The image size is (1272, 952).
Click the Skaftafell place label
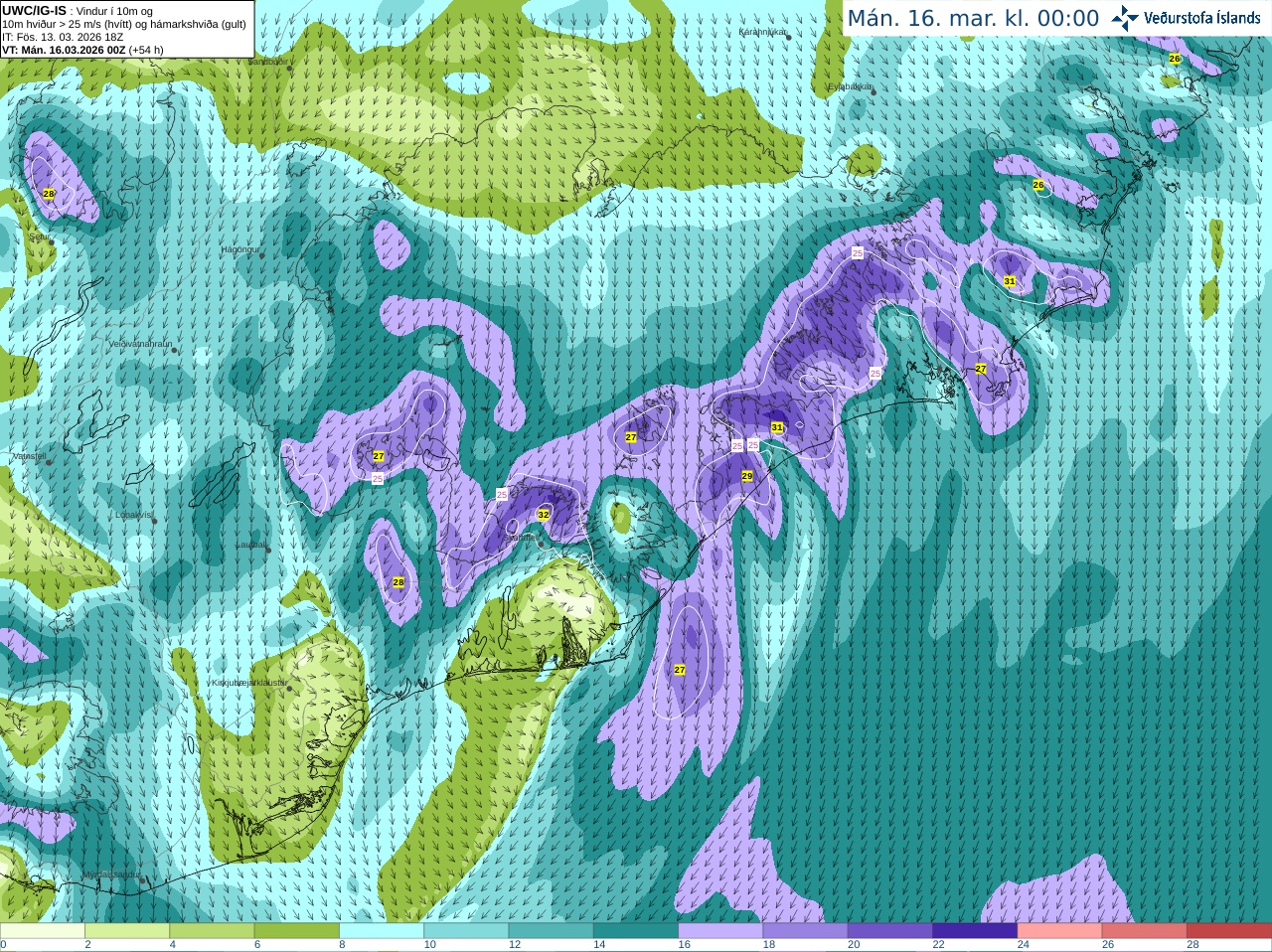point(520,537)
